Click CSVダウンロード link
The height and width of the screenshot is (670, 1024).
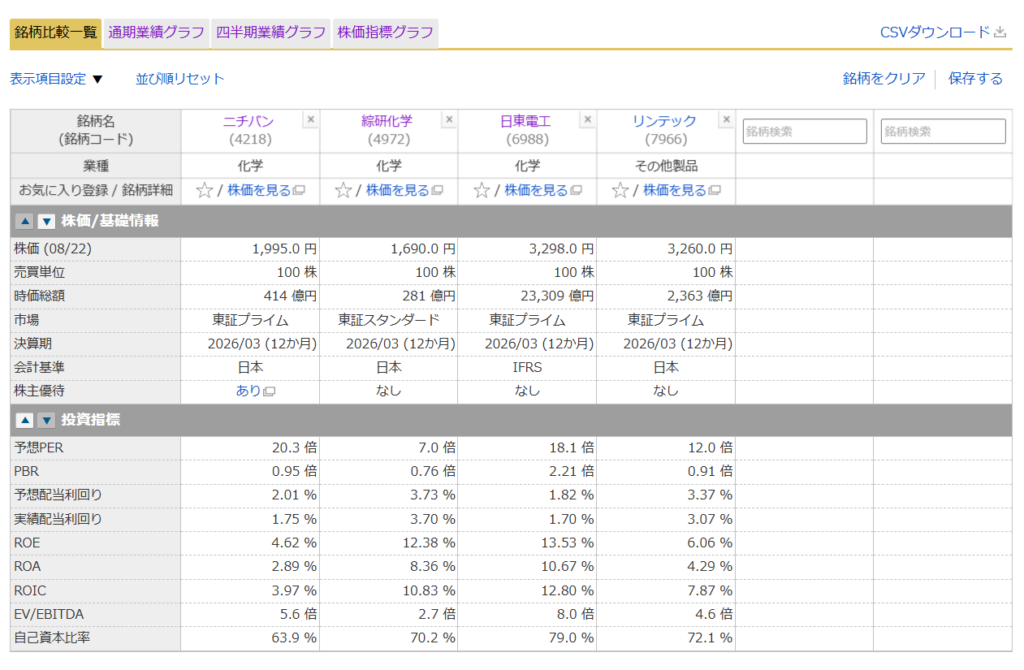coord(935,32)
